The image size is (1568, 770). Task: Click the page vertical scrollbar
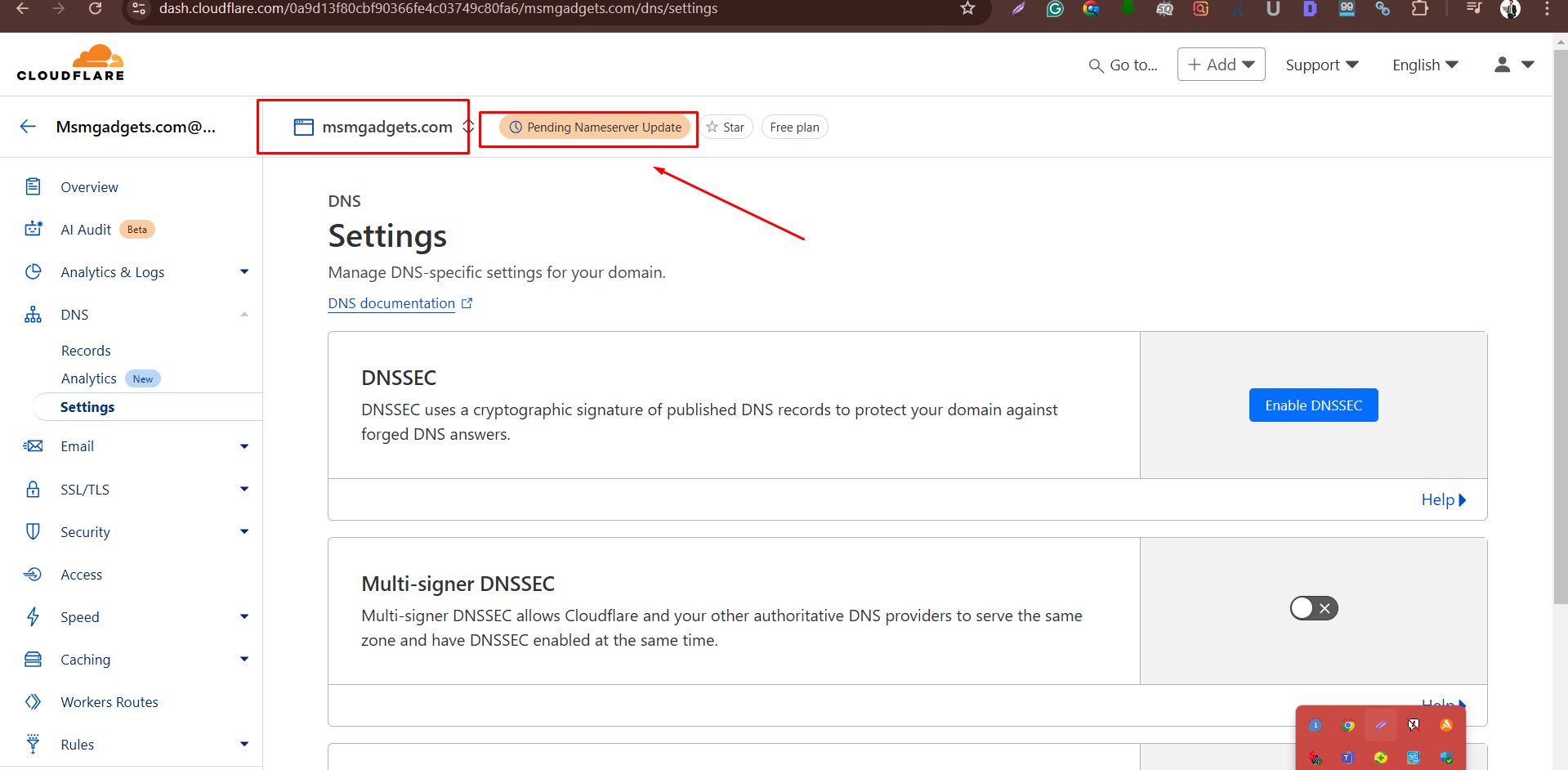click(1560, 327)
